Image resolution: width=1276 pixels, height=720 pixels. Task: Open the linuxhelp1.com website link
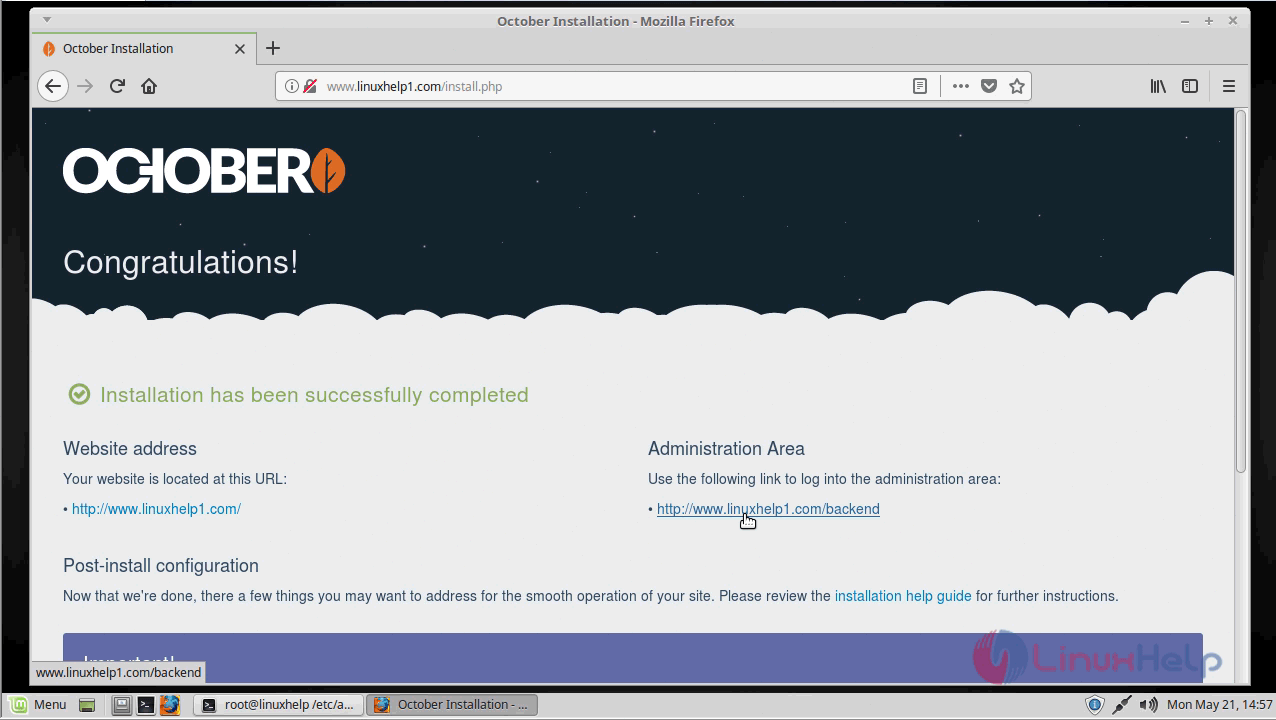[x=156, y=509]
